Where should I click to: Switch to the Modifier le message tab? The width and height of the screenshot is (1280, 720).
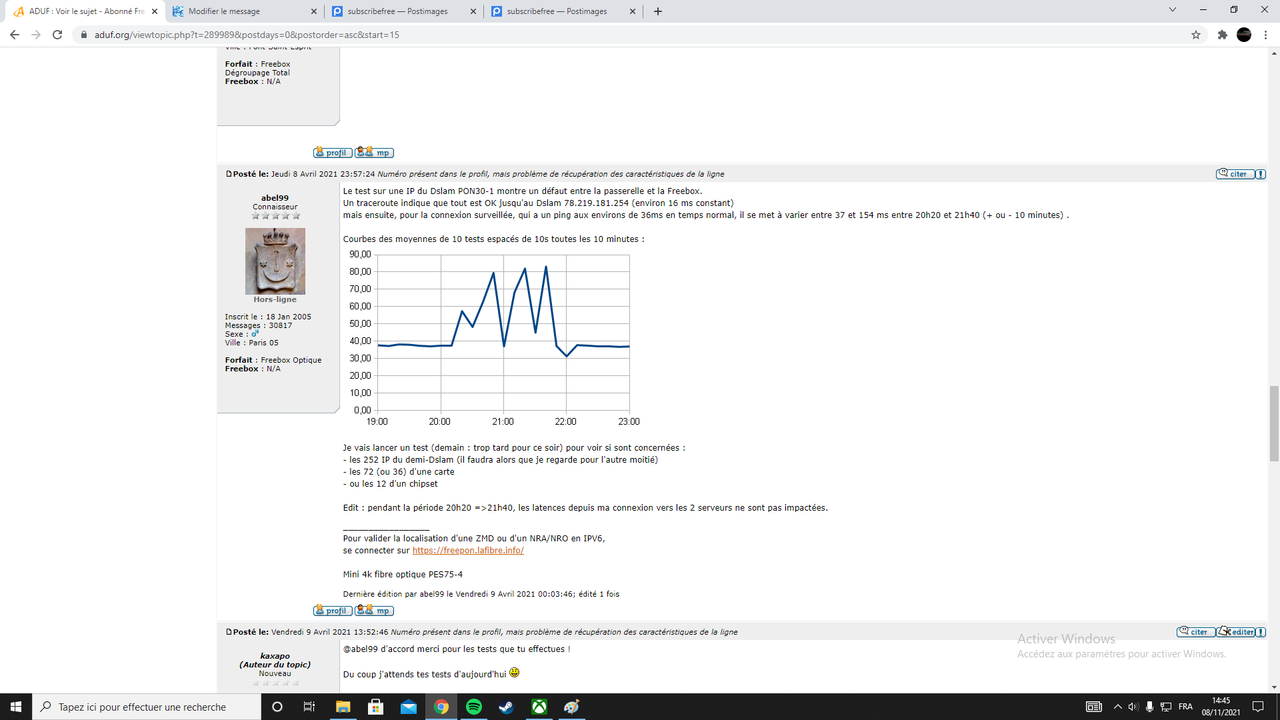pos(243,11)
